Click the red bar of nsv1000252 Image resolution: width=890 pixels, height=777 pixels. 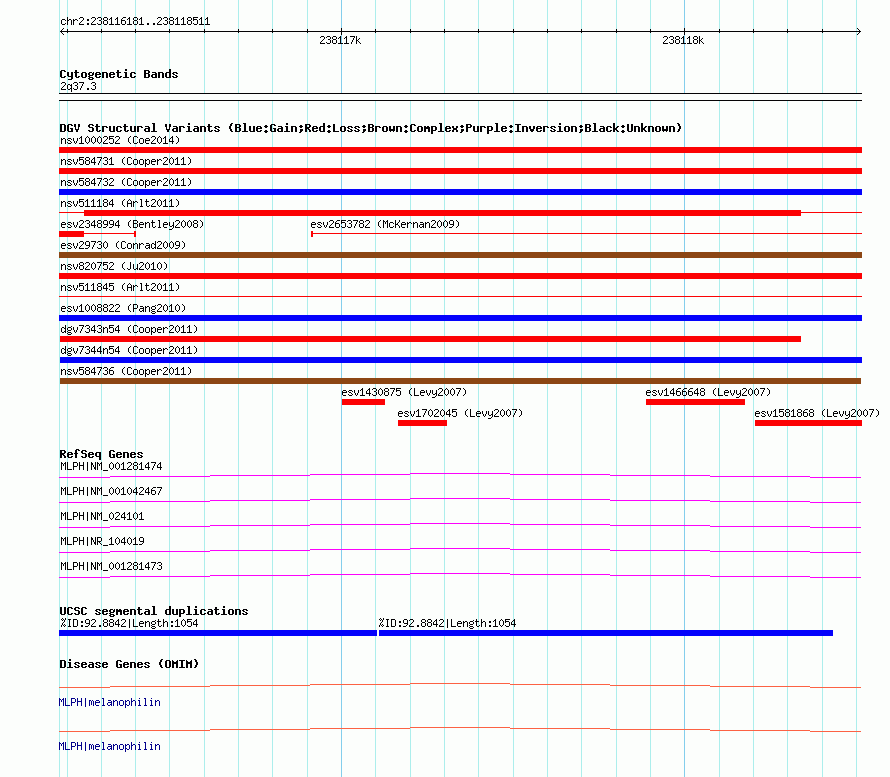[x=460, y=150]
